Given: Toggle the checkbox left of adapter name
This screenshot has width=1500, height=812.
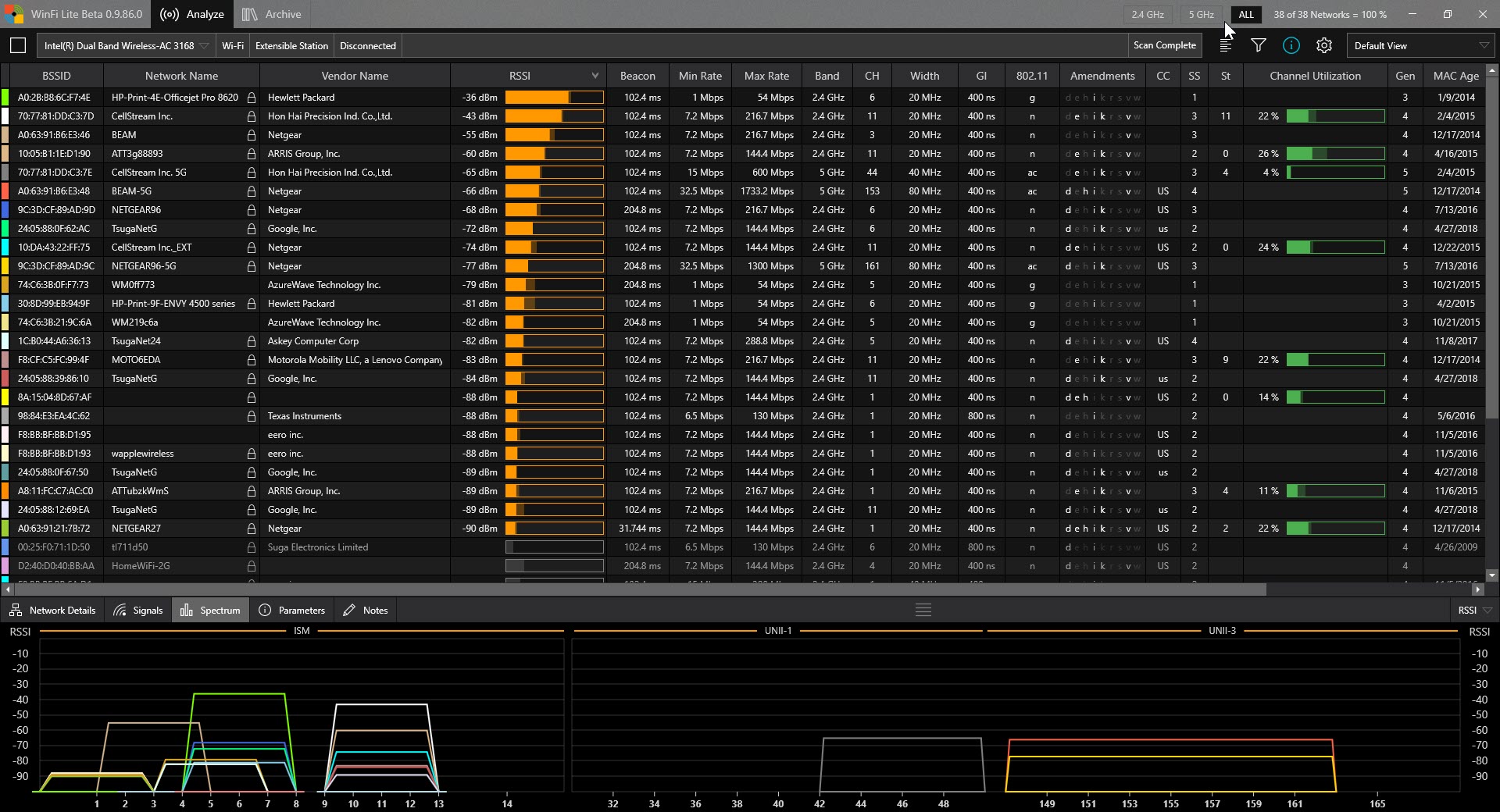Looking at the screenshot, I should (x=18, y=46).
